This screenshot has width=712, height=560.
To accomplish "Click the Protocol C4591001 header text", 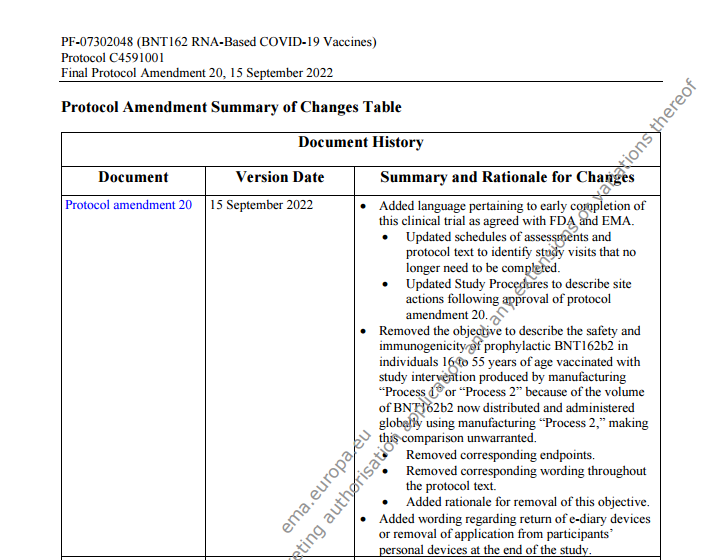I will tap(113, 58).
